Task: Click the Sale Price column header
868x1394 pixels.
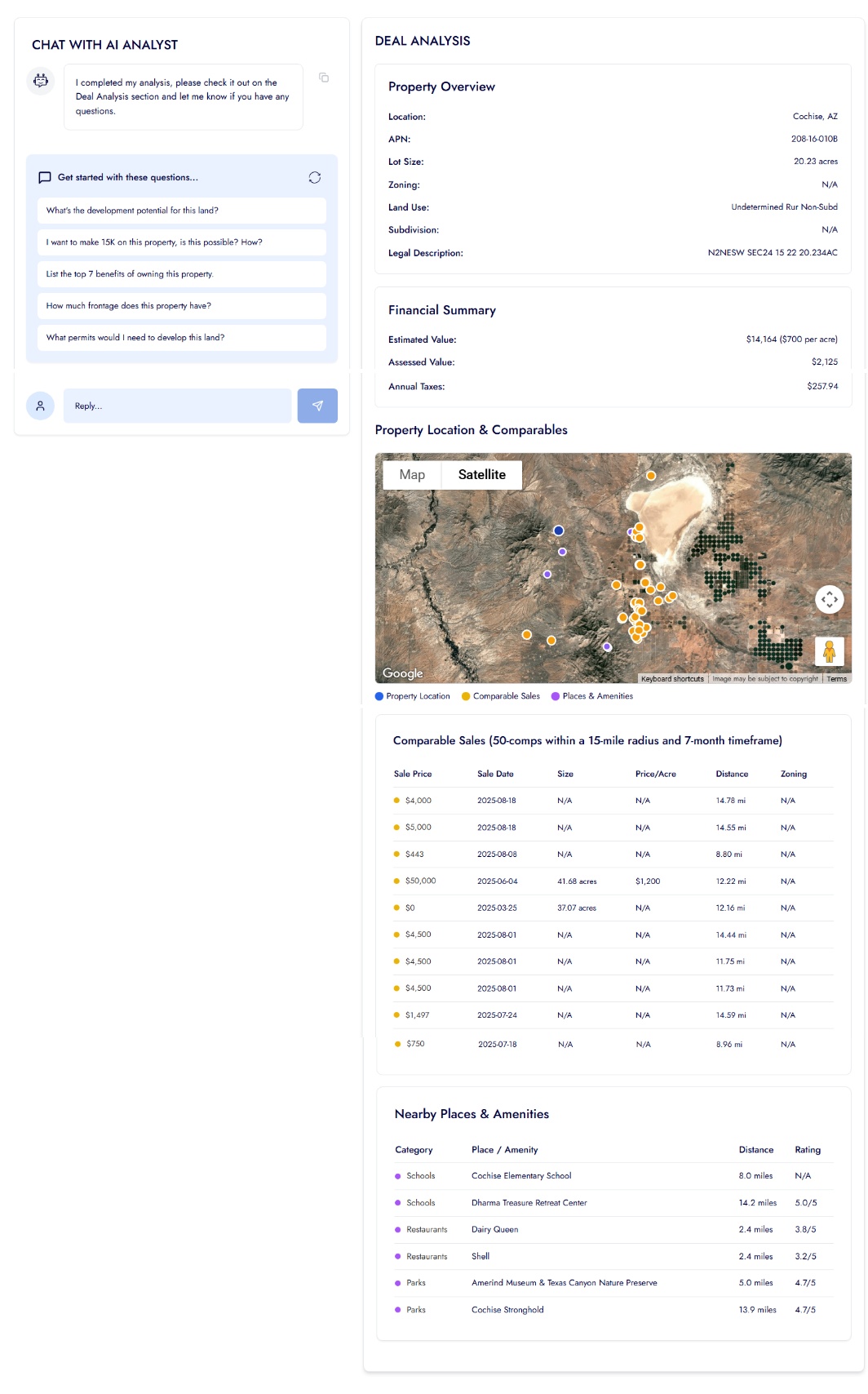Action: click(x=413, y=774)
